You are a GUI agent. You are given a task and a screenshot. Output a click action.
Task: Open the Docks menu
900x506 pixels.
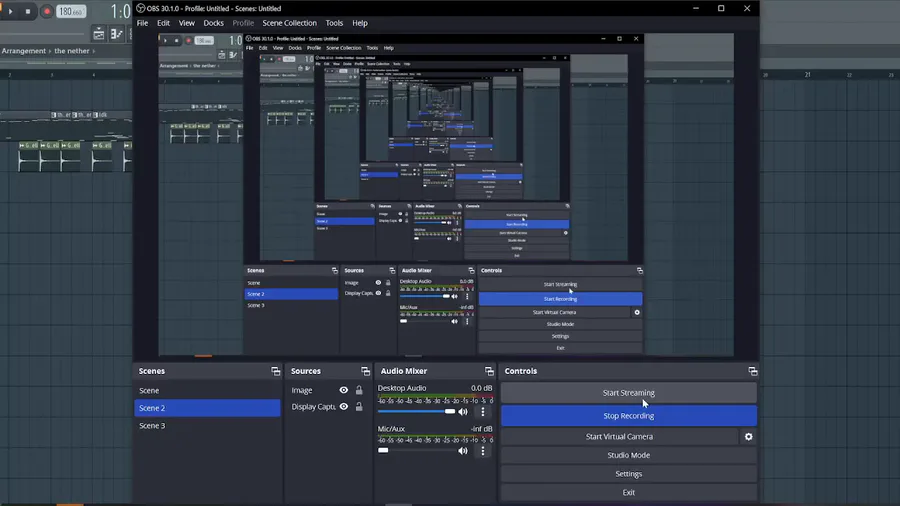pyautogui.click(x=214, y=23)
